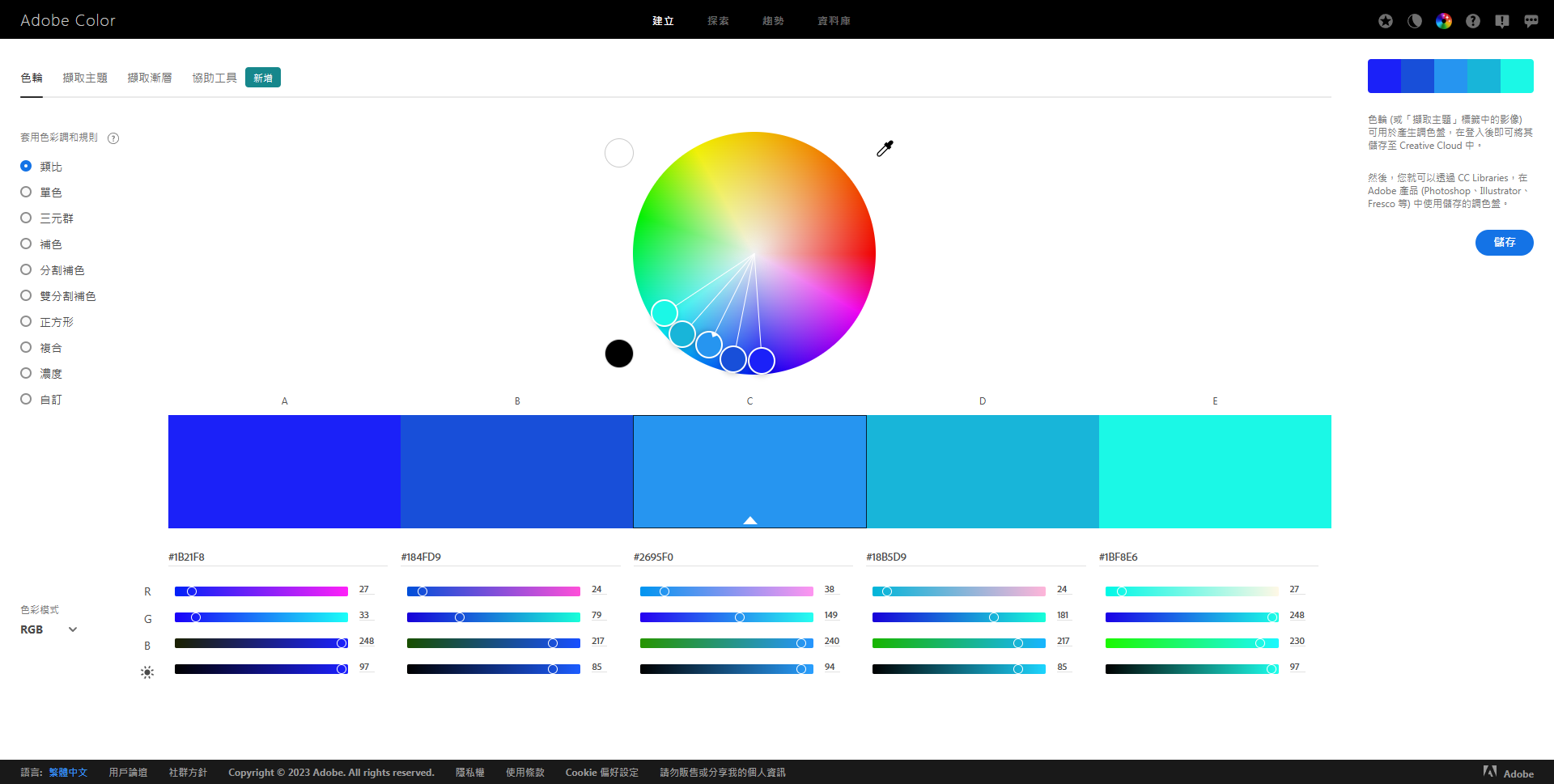The width and height of the screenshot is (1554, 784).
Task: Open help via the question mark header icon
Action: pyautogui.click(x=1473, y=21)
